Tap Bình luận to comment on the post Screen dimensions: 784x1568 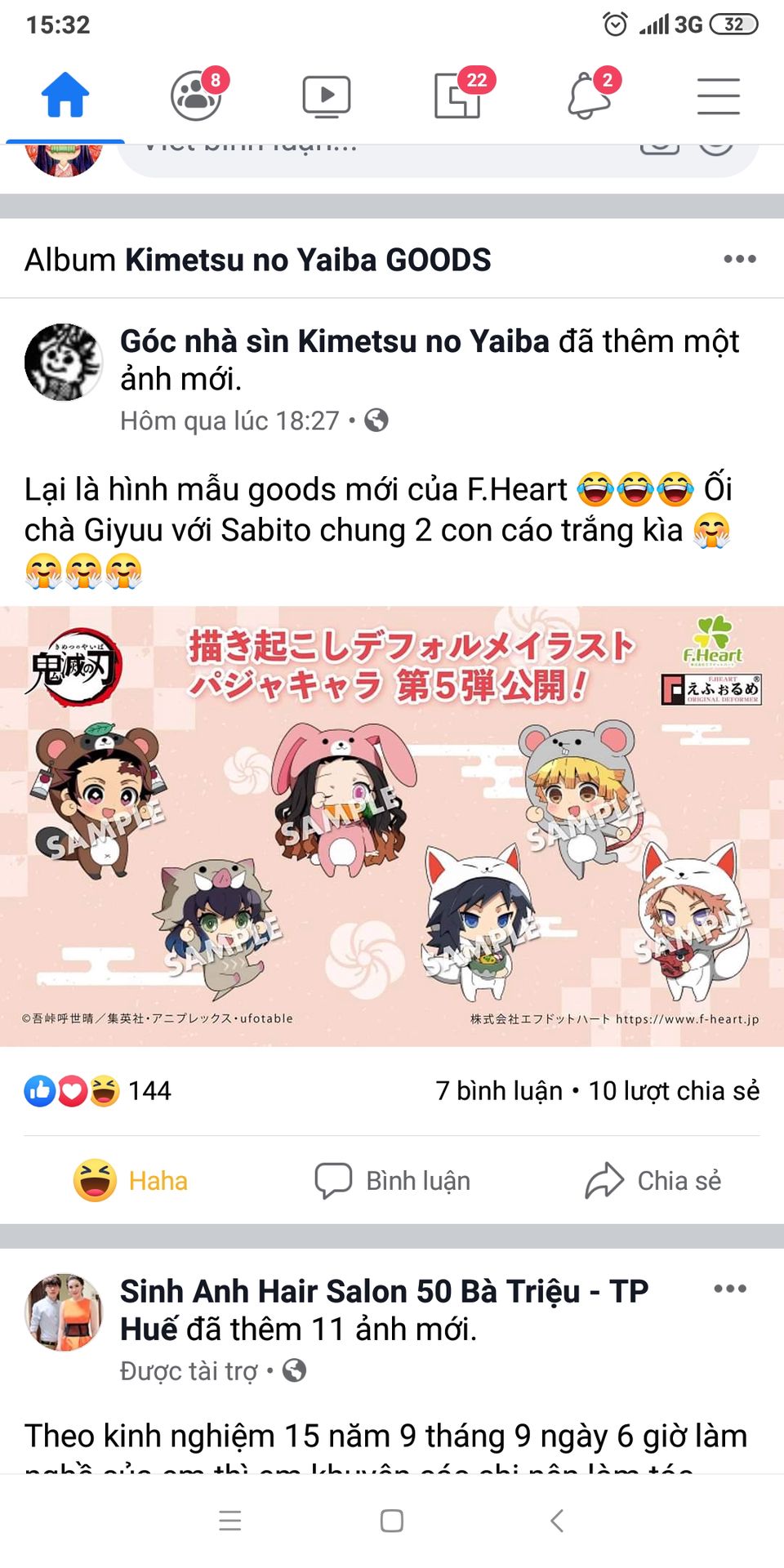pos(393,1181)
